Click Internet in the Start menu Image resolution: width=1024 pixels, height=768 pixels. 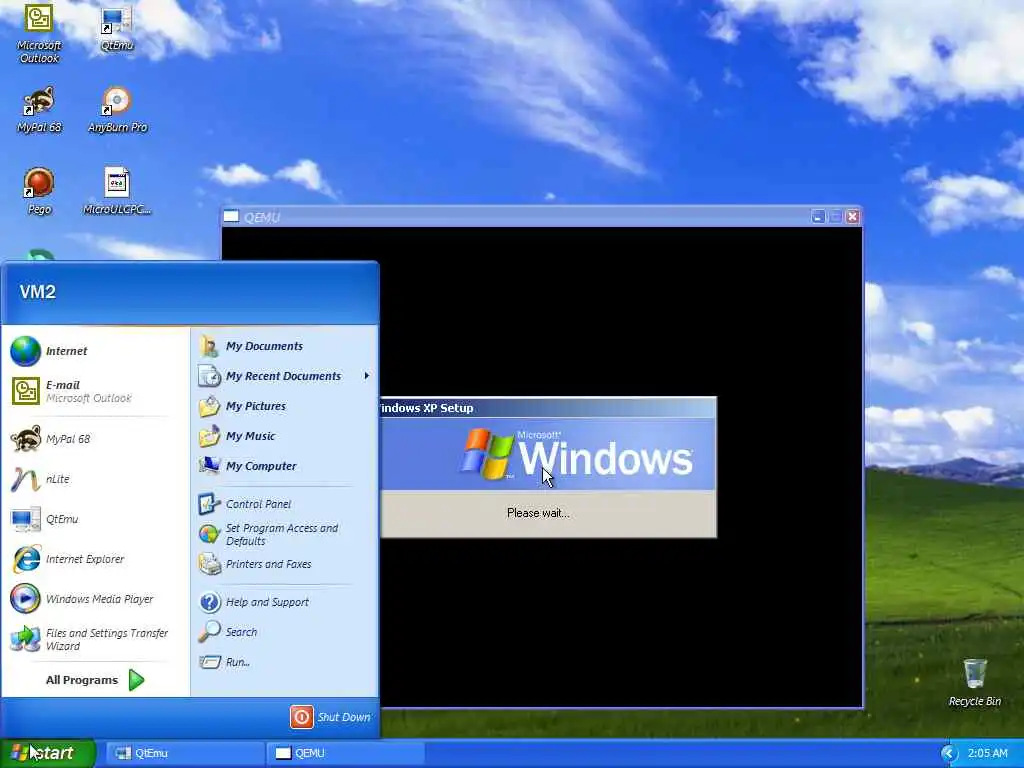(x=95, y=351)
